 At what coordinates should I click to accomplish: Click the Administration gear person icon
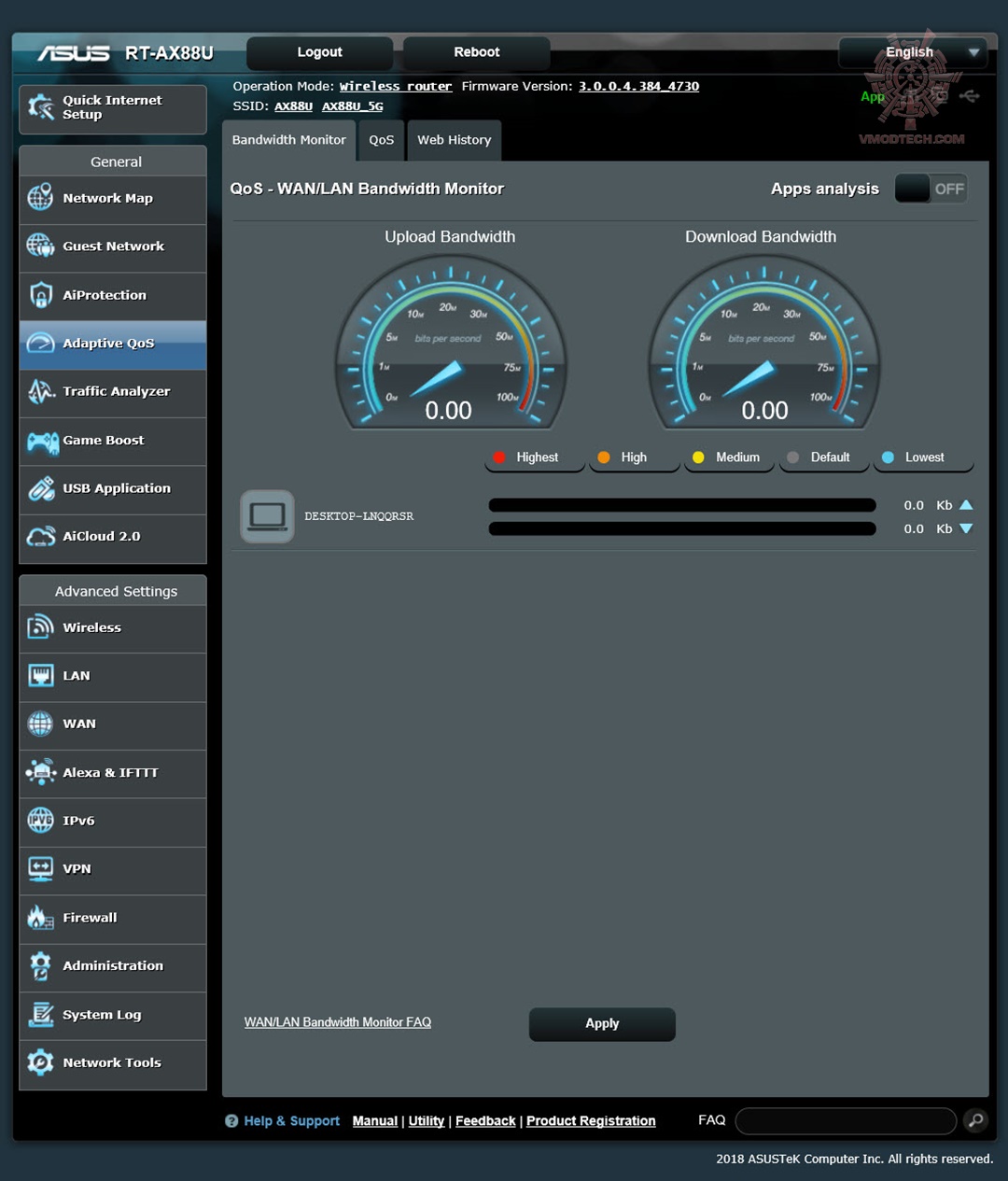40,966
